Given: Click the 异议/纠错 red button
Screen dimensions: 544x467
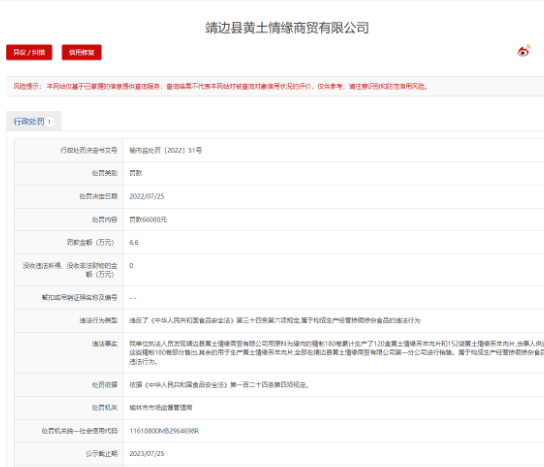Looking at the screenshot, I should (x=29, y=52).
